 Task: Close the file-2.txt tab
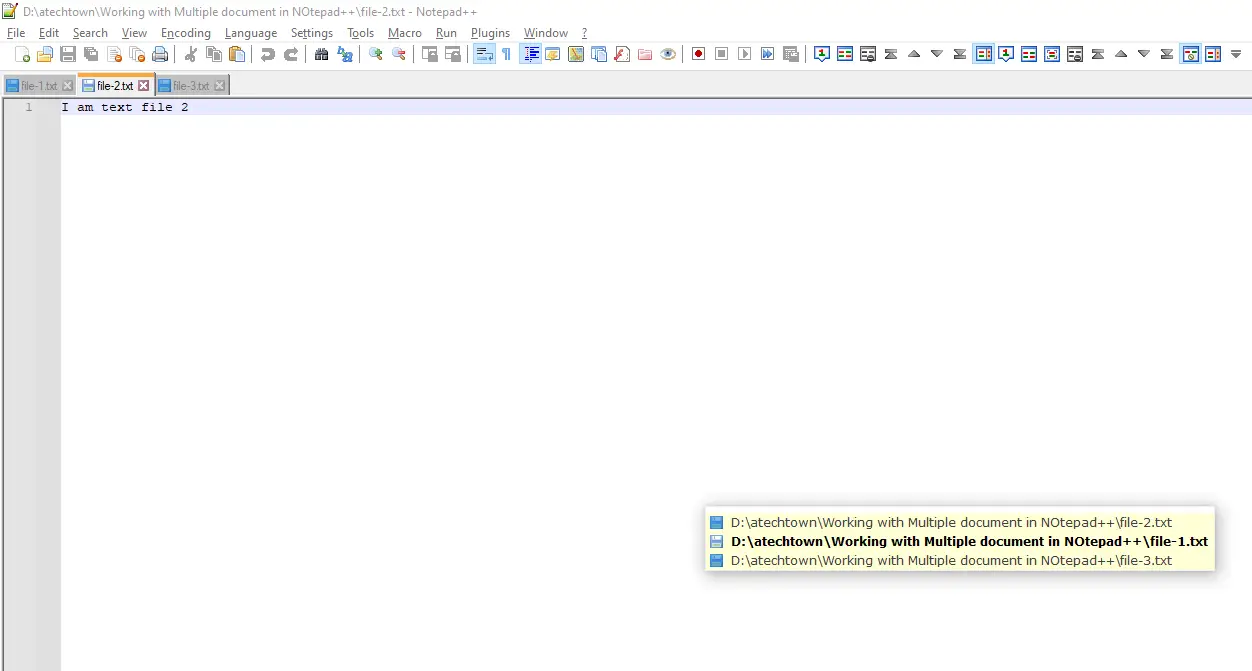tap(144, 86)
